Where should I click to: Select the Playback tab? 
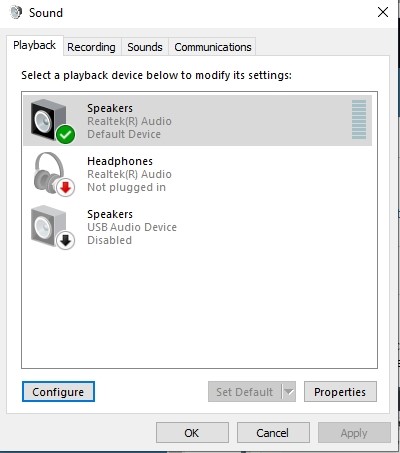[x=35, y=45]
